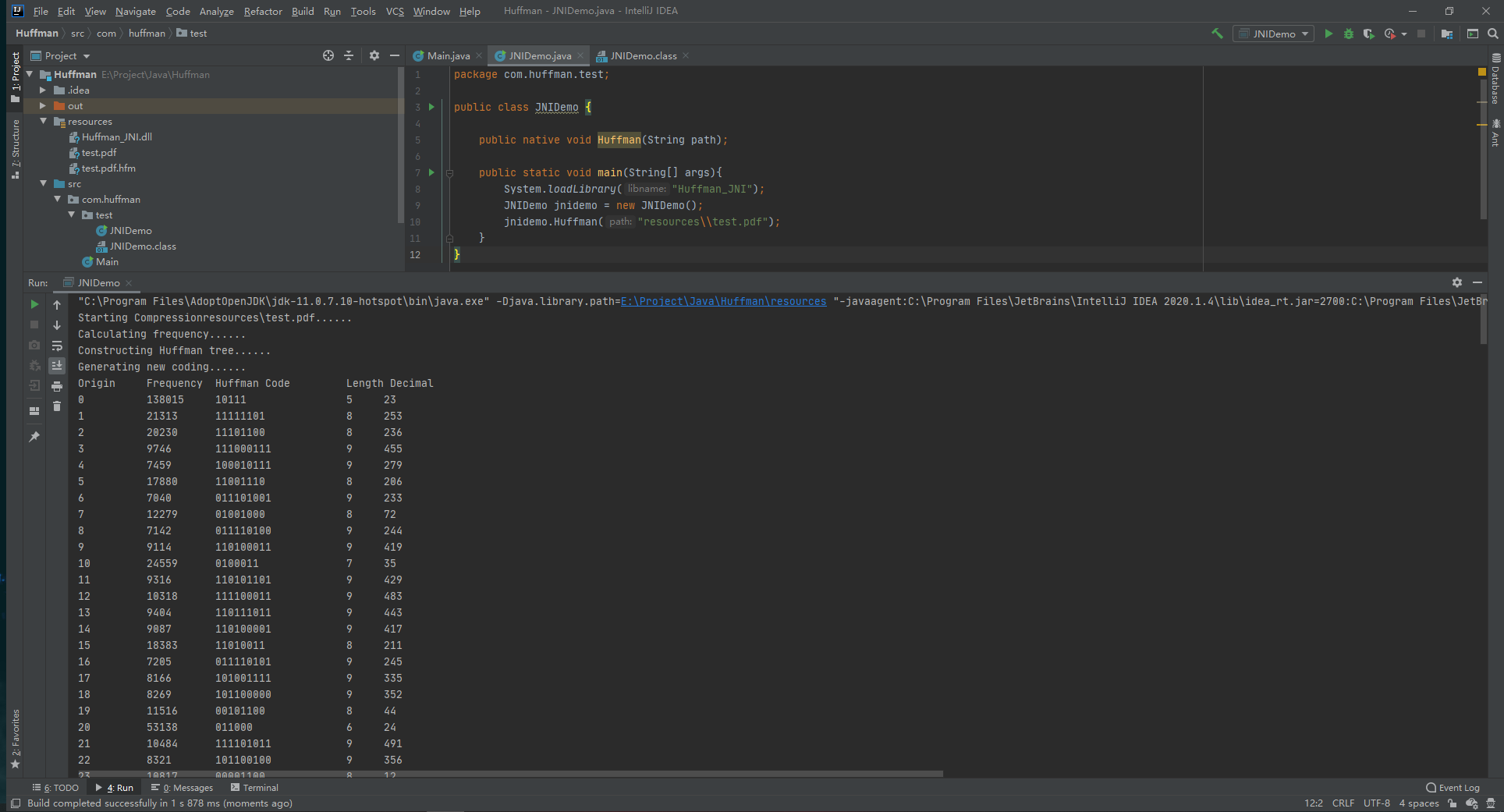Collapse the com.huffman package
The width and height of the screenshot is (1504, 812).
click(x=57, y=200)
